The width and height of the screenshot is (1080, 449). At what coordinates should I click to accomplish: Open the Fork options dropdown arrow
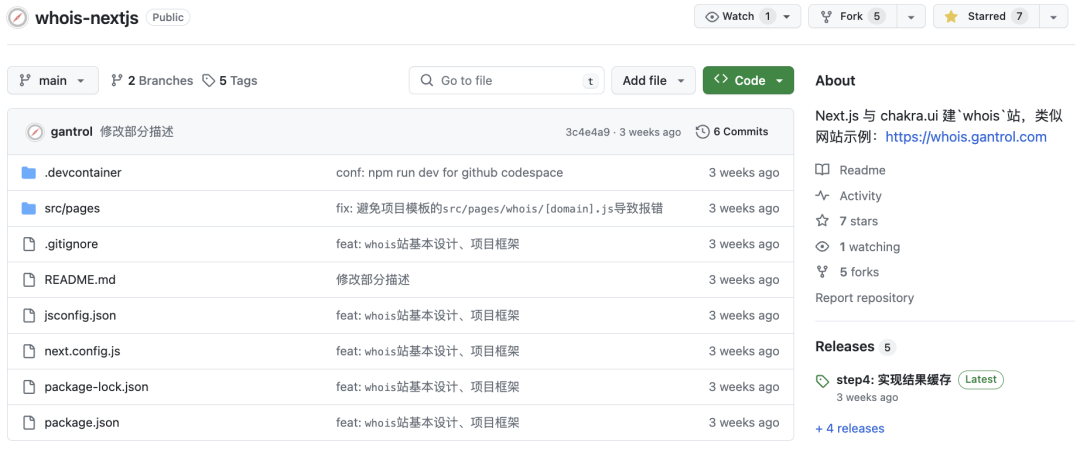911,17
